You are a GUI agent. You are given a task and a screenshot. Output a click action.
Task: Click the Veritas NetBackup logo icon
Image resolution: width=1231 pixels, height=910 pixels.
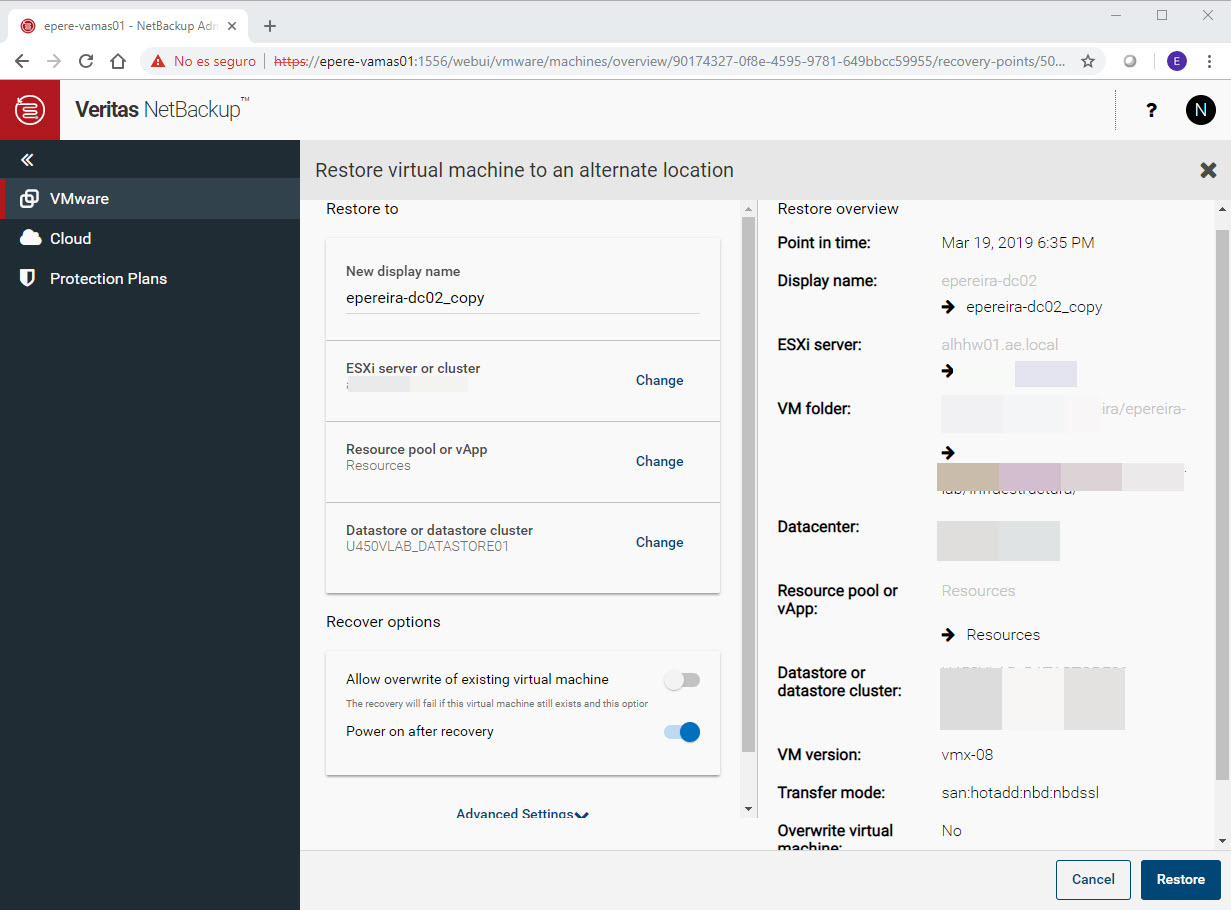[x=30, y=110]
